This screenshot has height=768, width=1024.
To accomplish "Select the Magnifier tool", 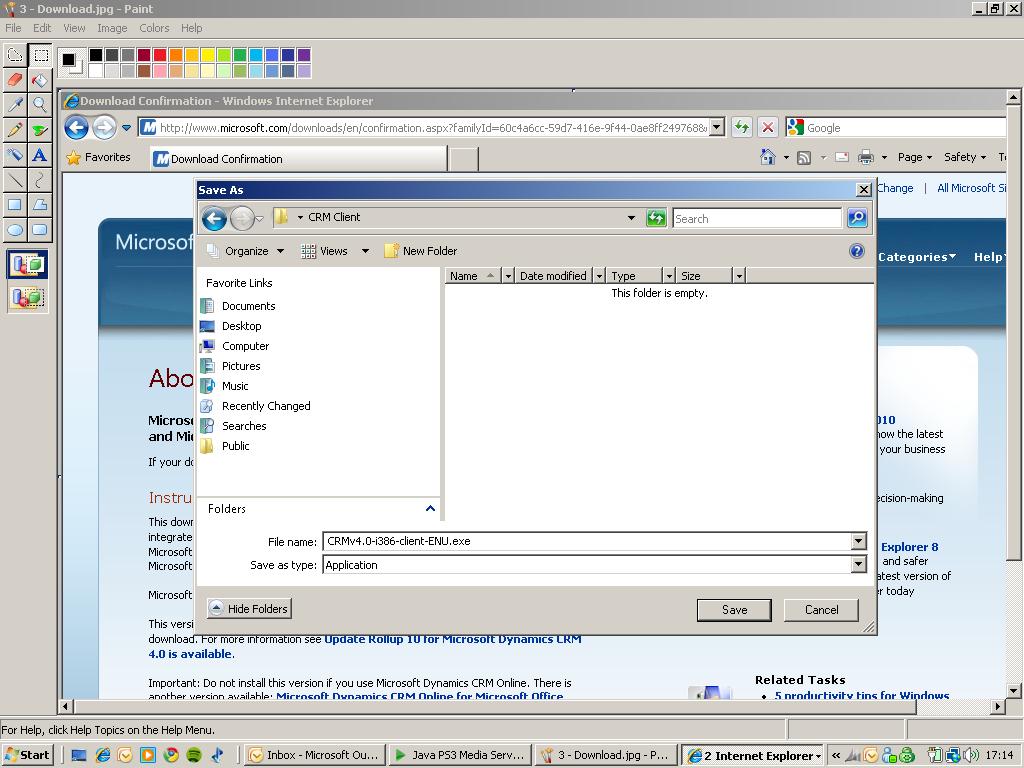I will click(40, 105).
